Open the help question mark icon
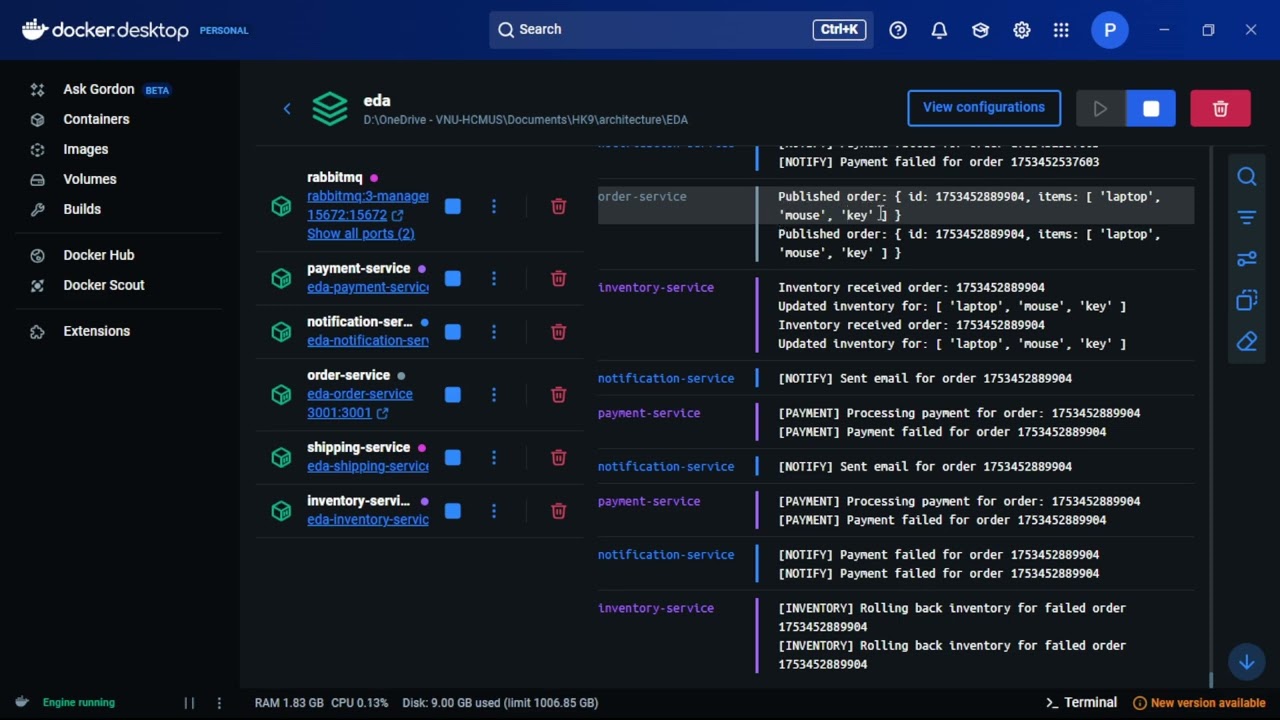 898,30
